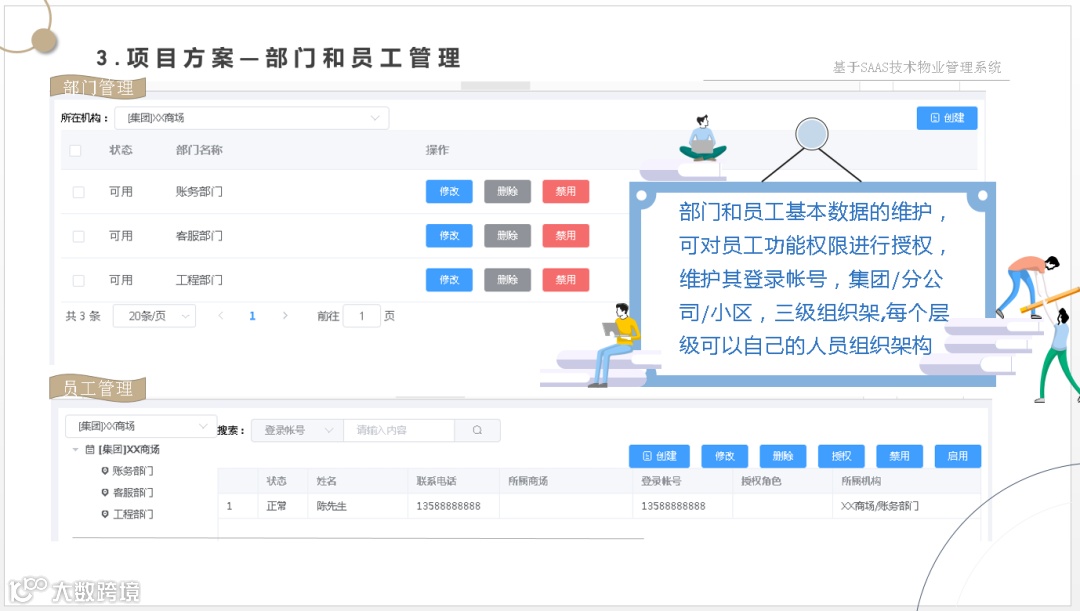Click 账务部门 name in department table
1080x611 pixels.
(199, 191)
